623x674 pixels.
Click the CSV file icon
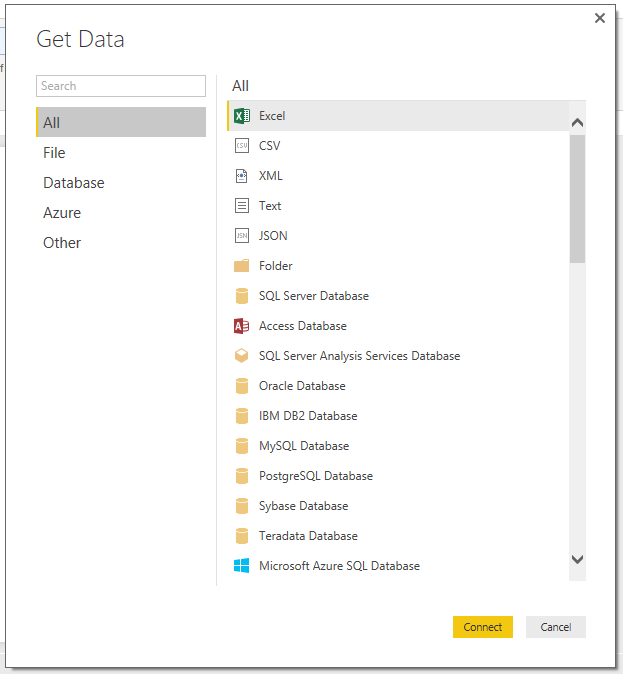[x=241, y=146]
